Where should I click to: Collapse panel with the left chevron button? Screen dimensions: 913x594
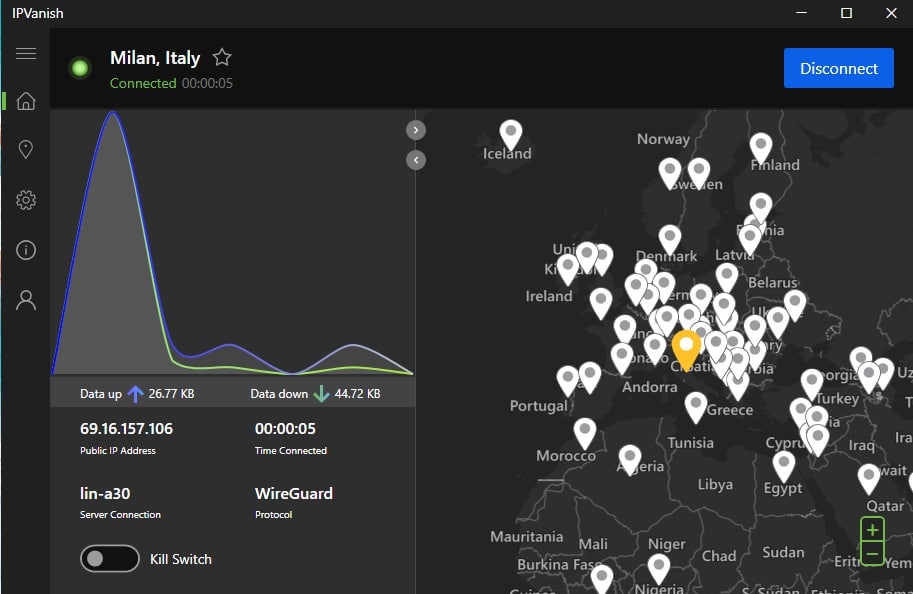tap(416, 160)
